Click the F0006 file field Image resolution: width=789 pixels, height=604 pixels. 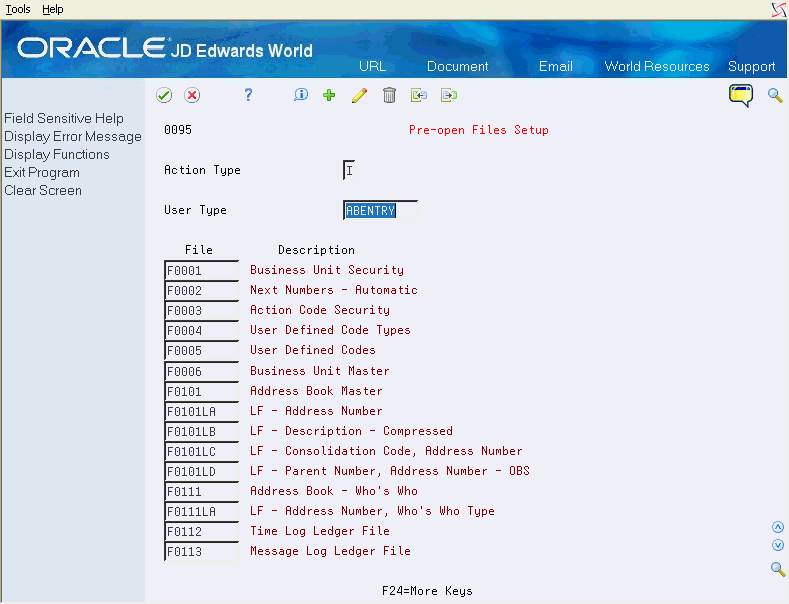[x=201, y=371]
